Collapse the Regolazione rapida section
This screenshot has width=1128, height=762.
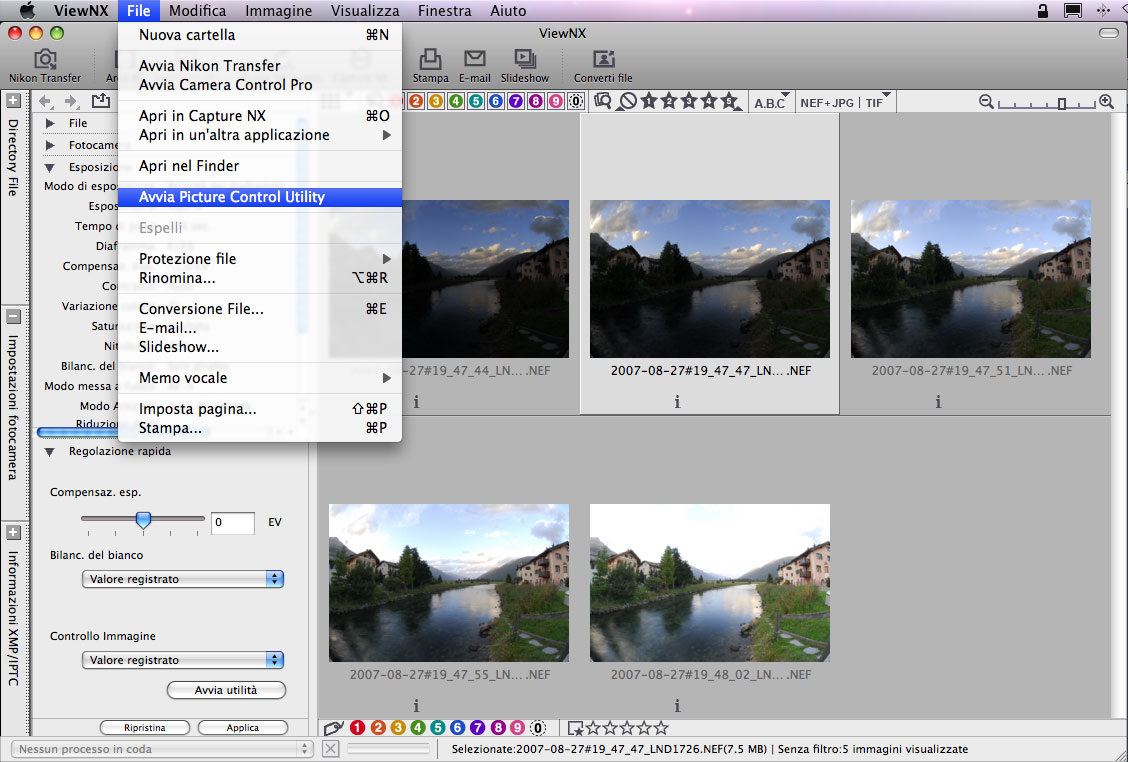pos(50,452)
